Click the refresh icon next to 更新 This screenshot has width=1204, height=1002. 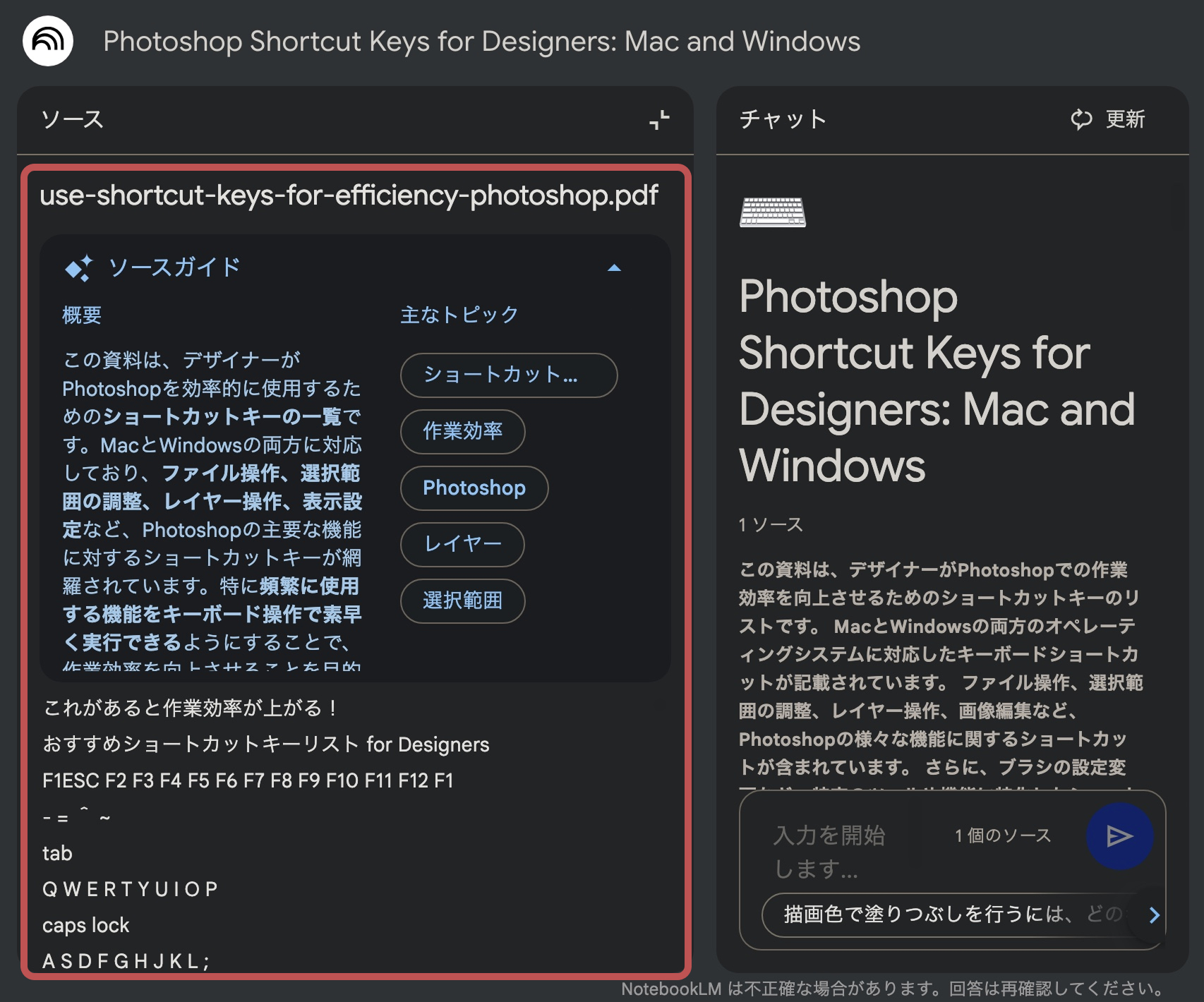(1081, 119)
